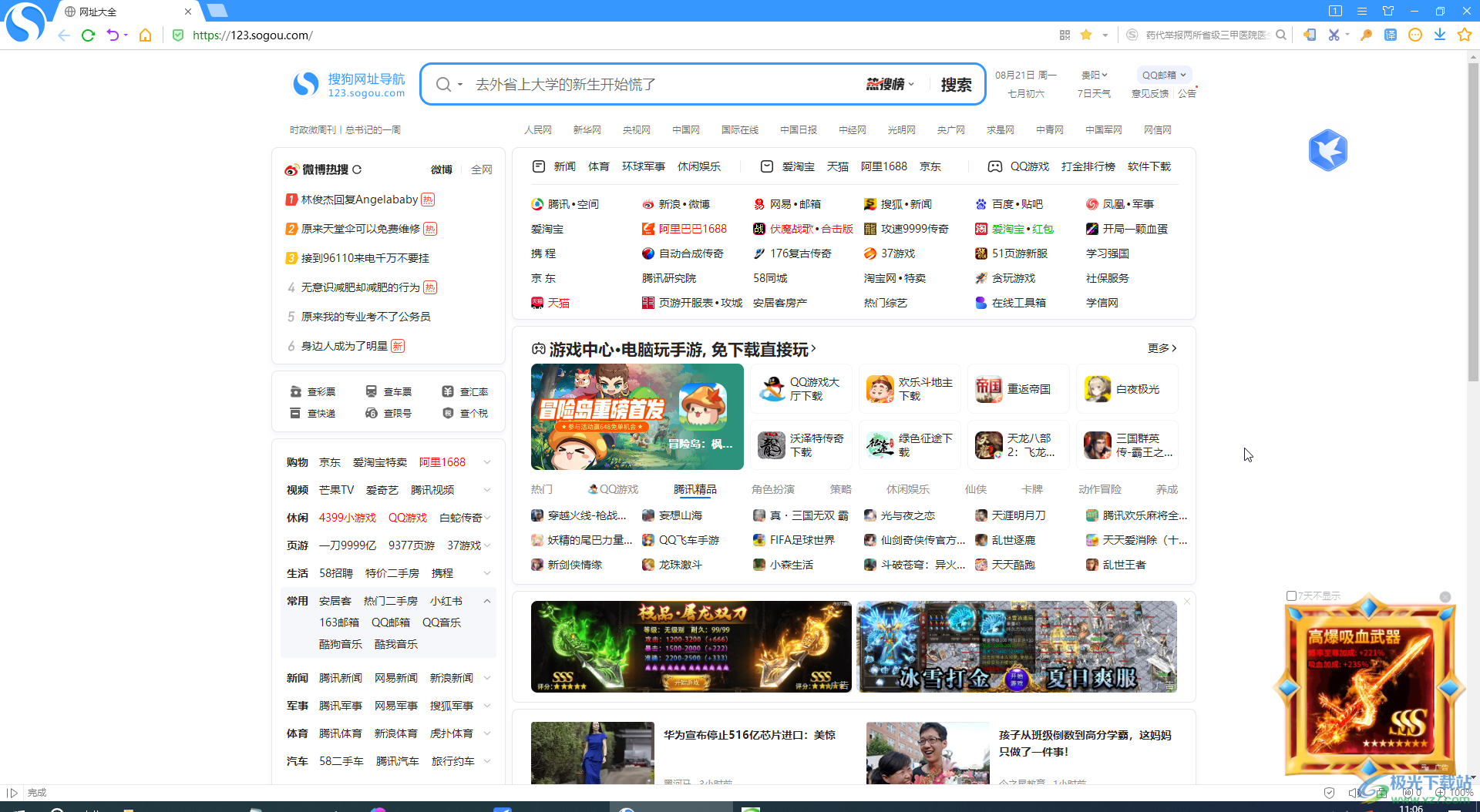This screenshot has height=812, width=1480.
Task: Click the page vertical scrollbar
Action: tap(1473, 222)
